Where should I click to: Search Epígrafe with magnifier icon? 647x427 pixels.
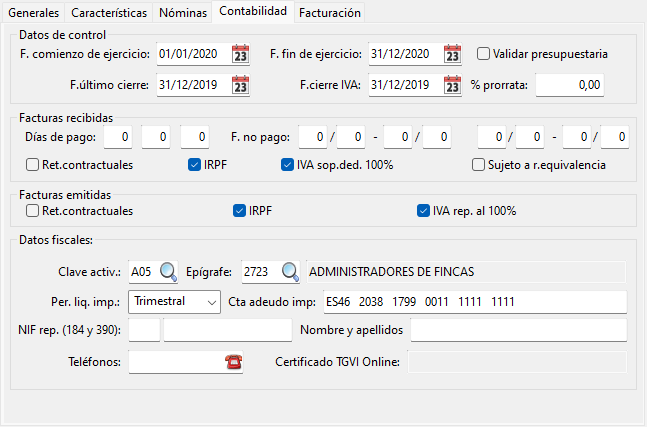point(290,272)
